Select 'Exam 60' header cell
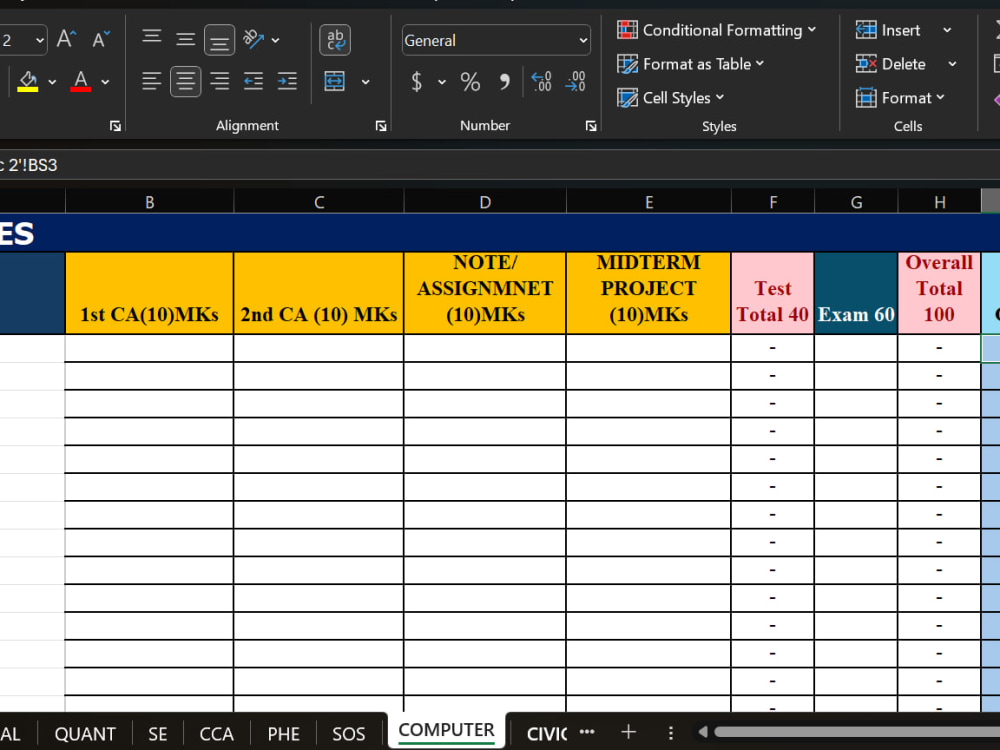Viewport: 1000px width, 750px height. [856, 293]
